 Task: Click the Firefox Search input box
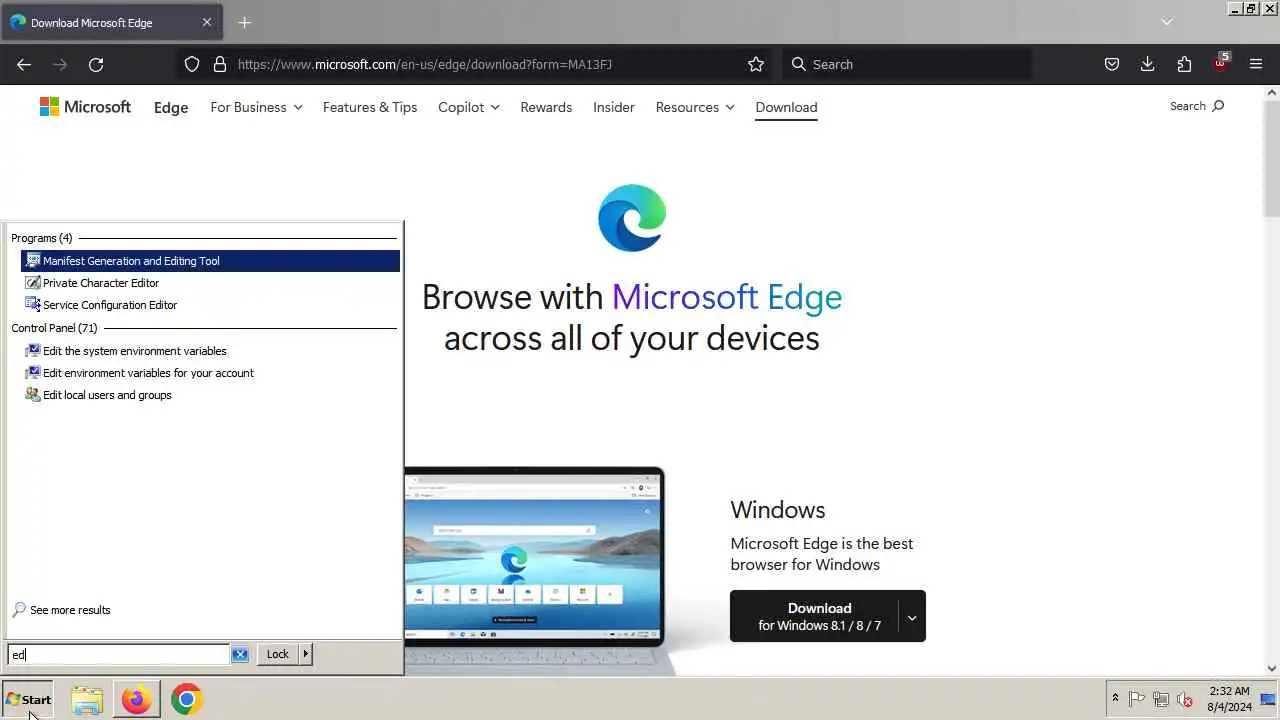(x=906, y=64)
